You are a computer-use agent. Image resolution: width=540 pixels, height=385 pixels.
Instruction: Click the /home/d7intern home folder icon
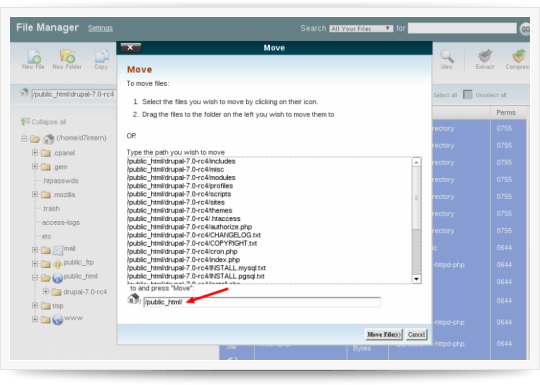(49, 139)
